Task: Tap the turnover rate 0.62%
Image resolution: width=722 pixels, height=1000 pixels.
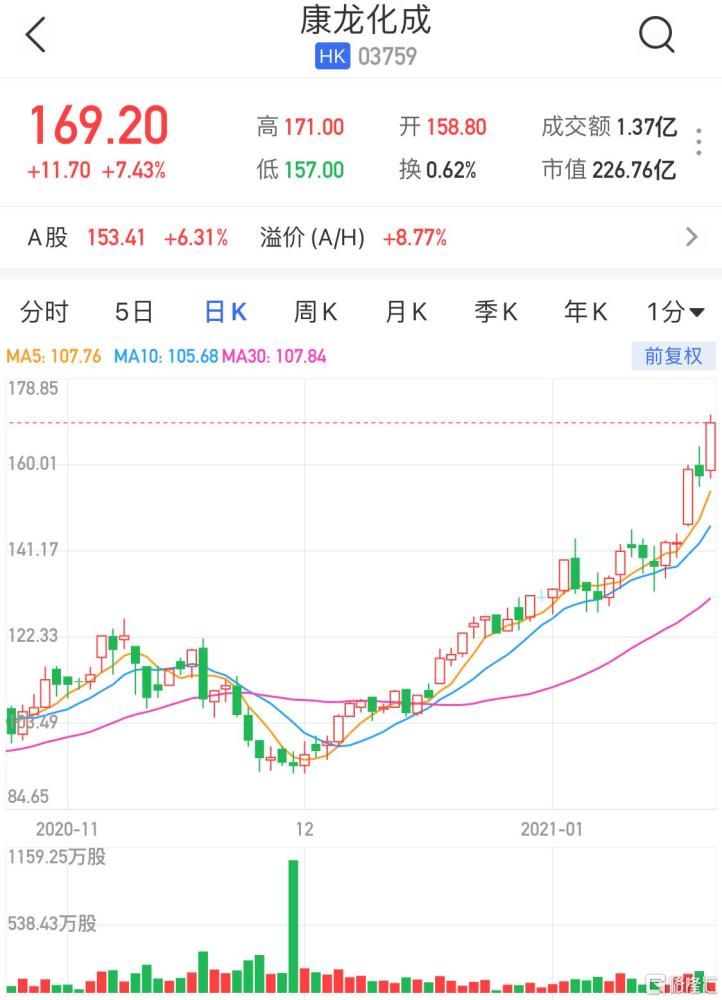Action: tap(451, 170)
